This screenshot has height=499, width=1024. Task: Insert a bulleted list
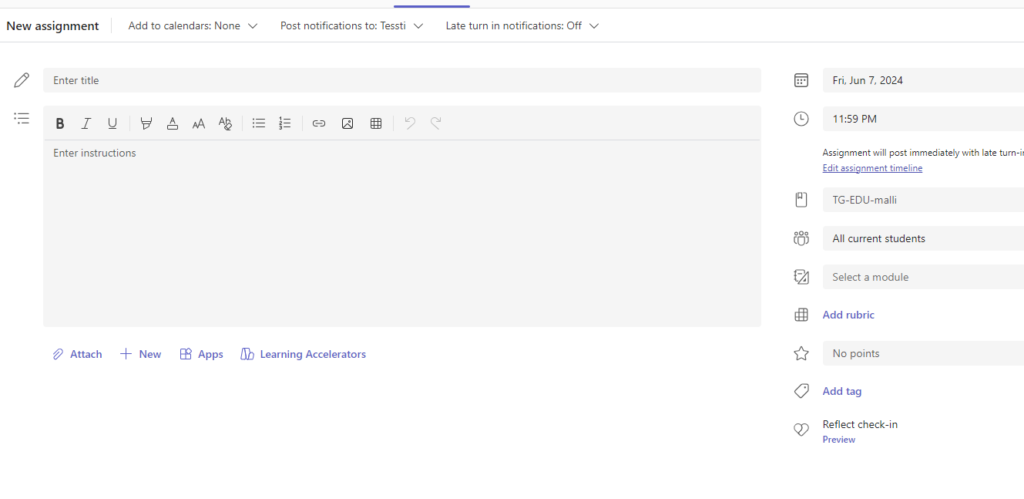click(258, 124)
